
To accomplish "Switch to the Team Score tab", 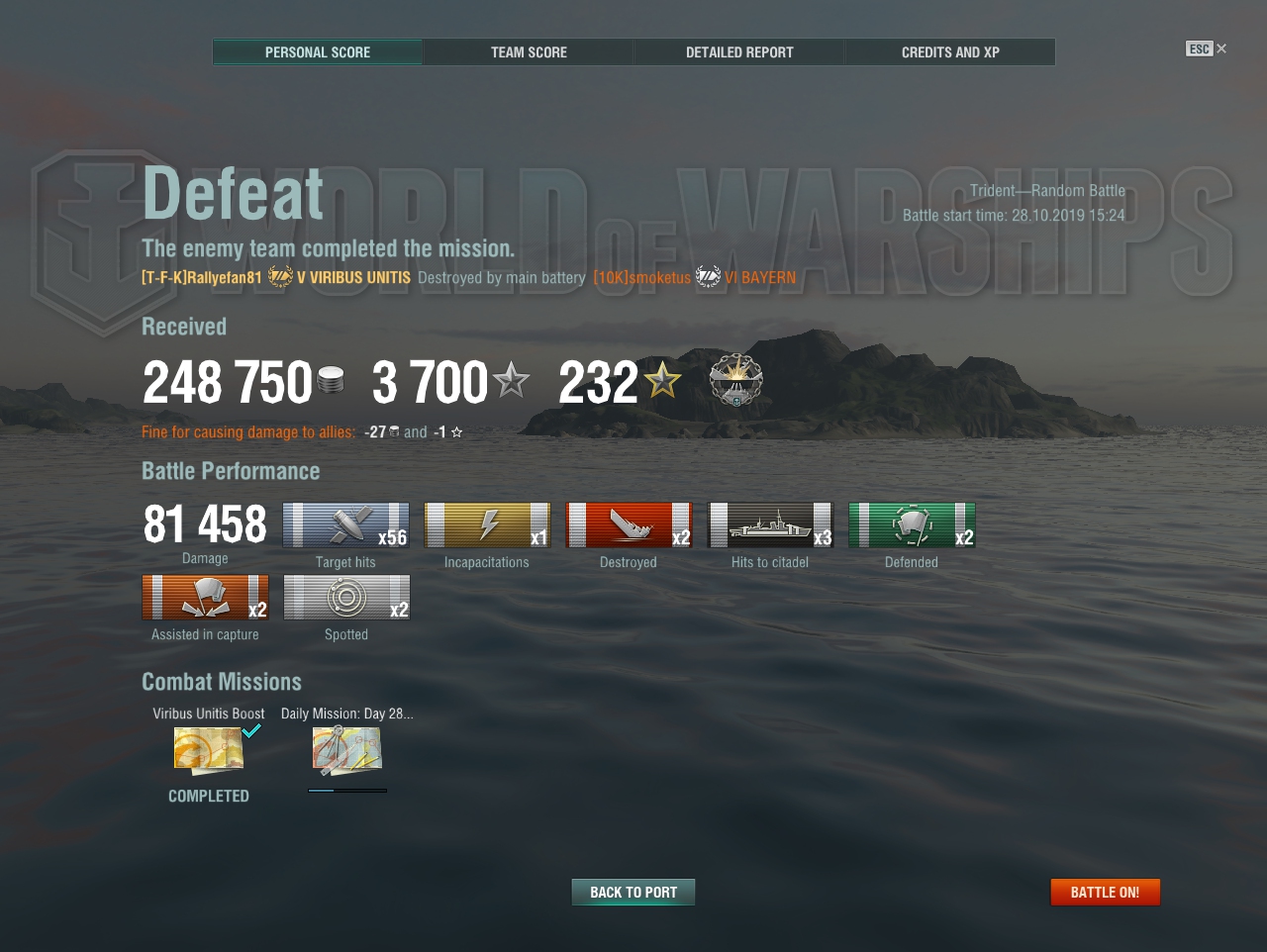I will coord(529,52).
